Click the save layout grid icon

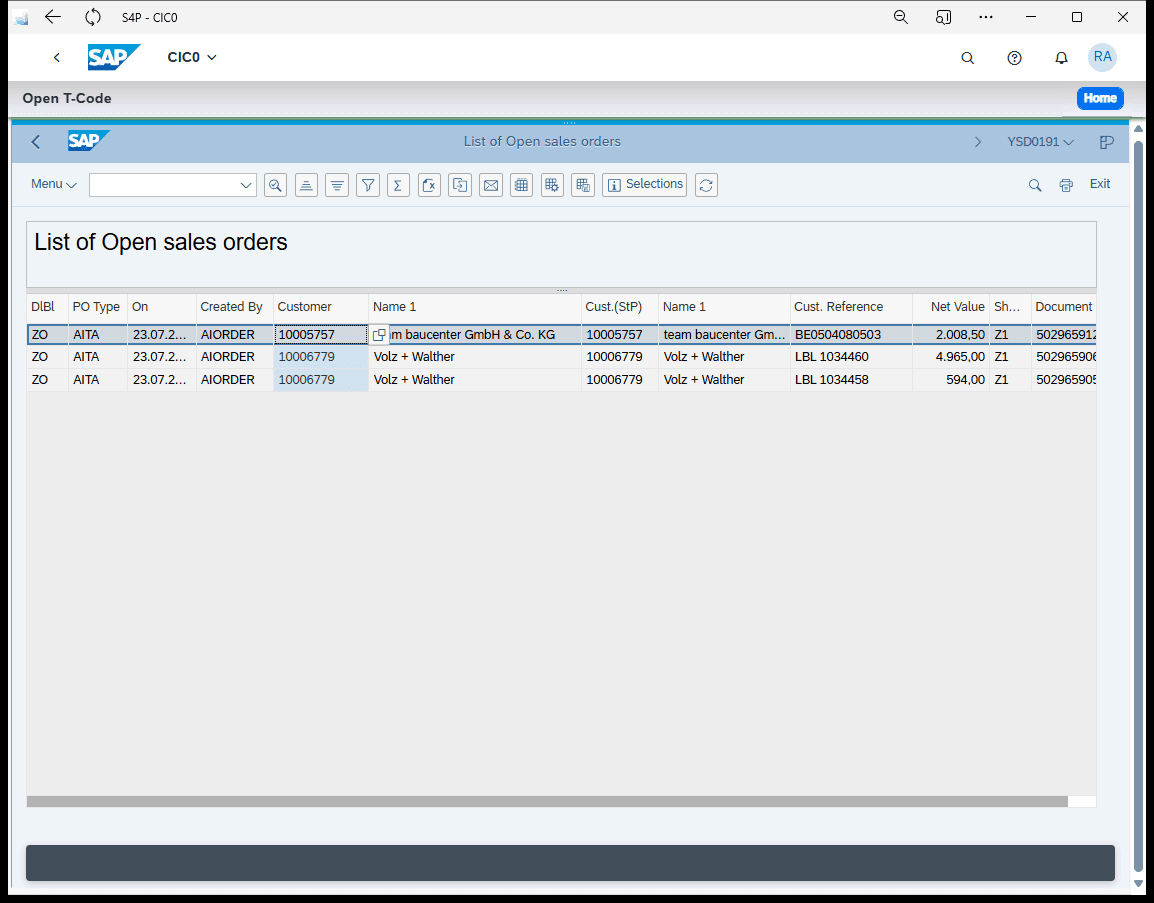[583, 185]
